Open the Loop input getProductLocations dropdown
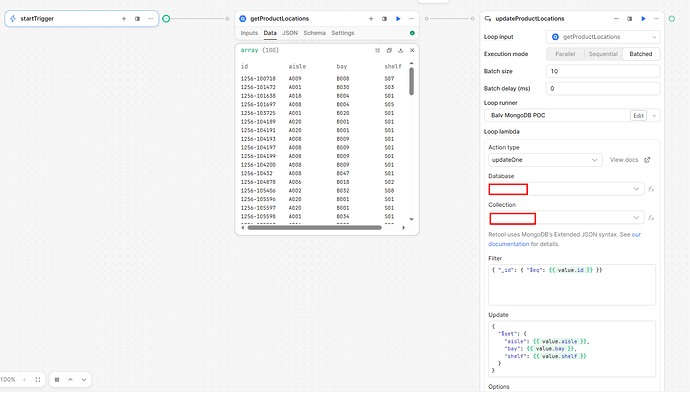Viewport: 690px width, 393px height. [603, 37]
